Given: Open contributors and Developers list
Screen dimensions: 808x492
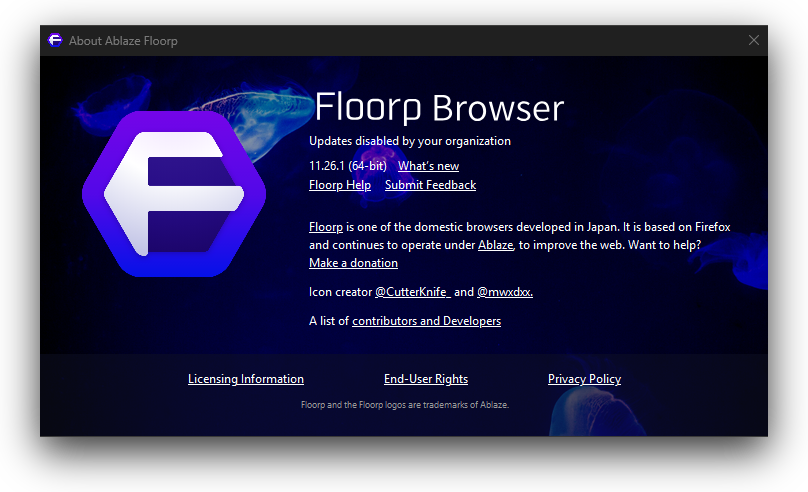Looking at the screenshot, I should (427, 321).
